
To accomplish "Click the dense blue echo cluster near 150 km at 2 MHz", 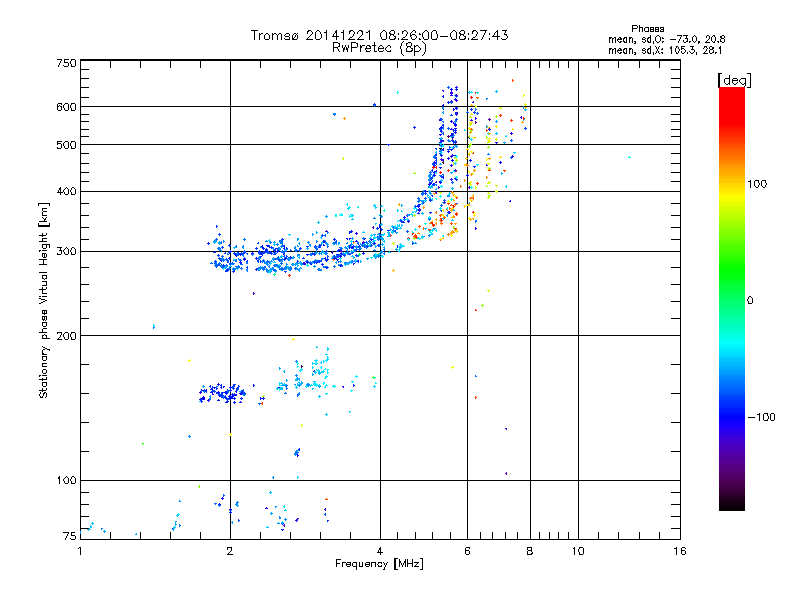I will coord(222,393).
